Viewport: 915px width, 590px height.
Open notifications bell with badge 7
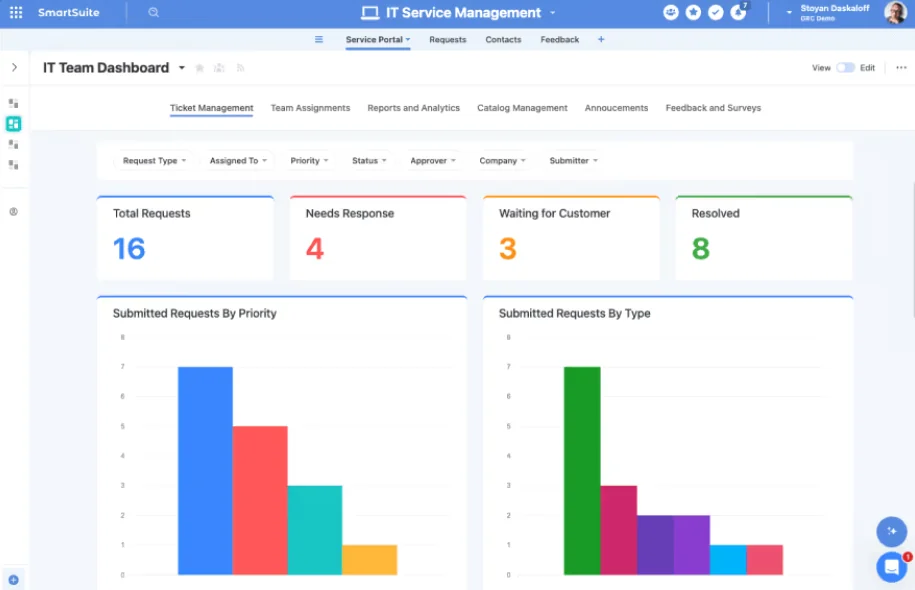(x=738, y=12)
